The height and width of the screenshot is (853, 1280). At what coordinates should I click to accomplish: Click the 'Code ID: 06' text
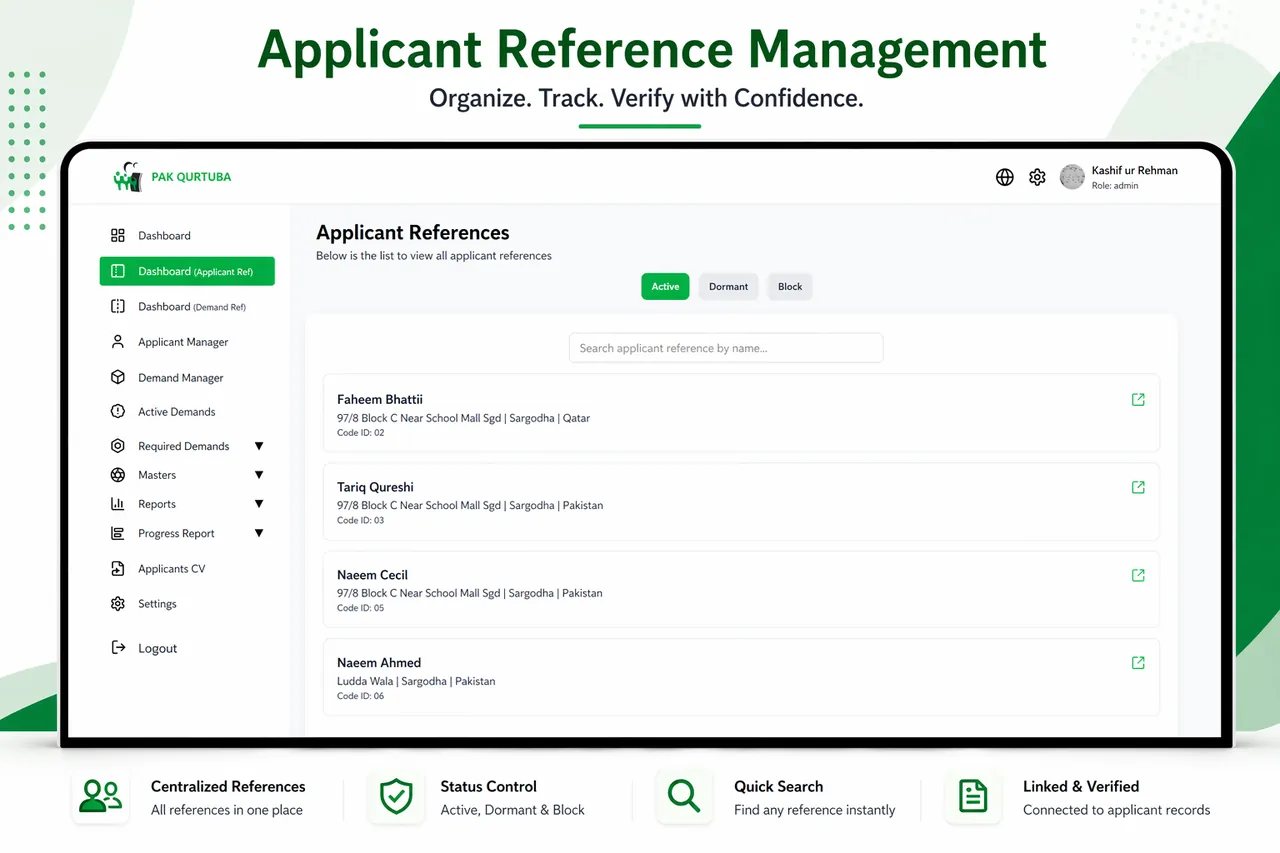tap(360, 696)
